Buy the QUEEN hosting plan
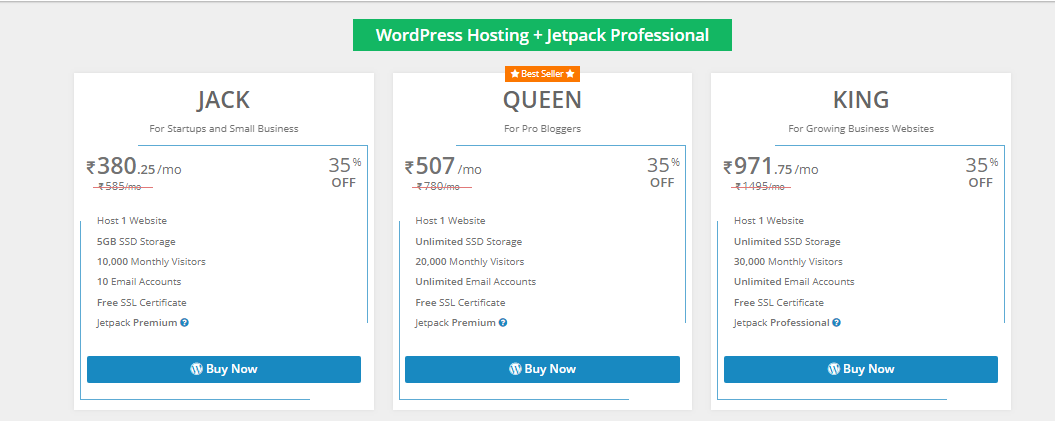This screenshot has width=1055, height=421. coord(542,369)
